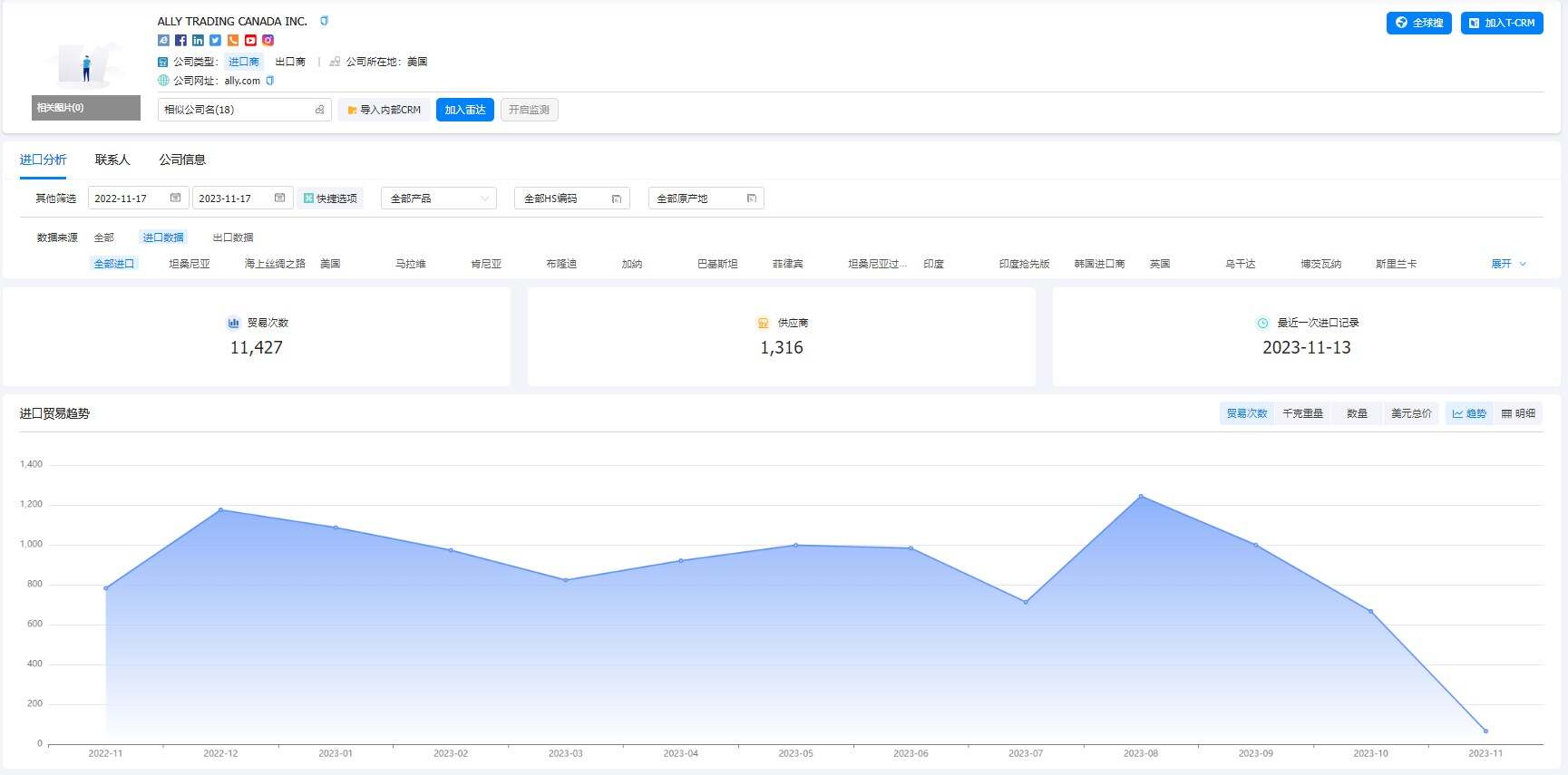
Task: Open the company's Twitter icon
Action: [x=215, y=40]
